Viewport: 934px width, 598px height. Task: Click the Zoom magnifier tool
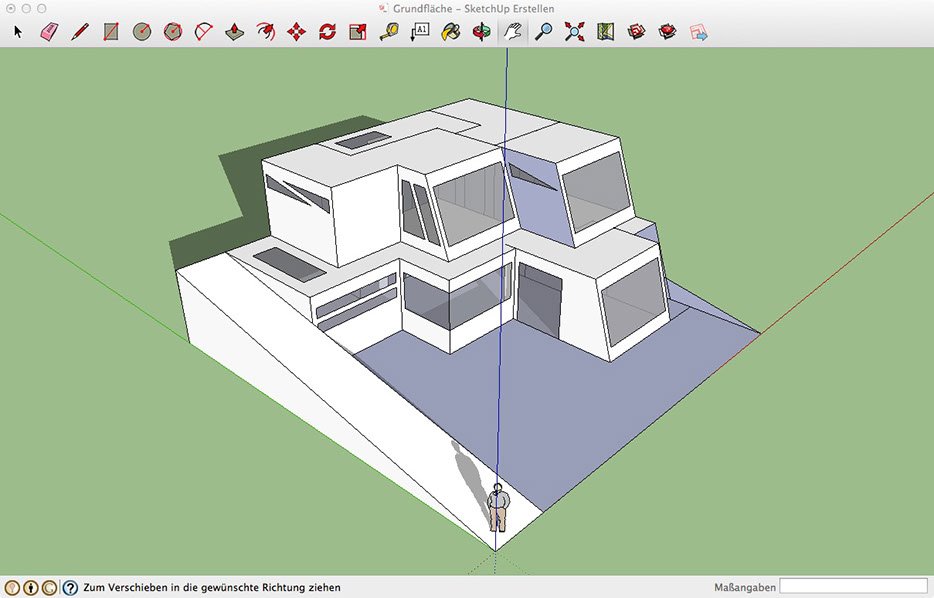coord(543,32)
